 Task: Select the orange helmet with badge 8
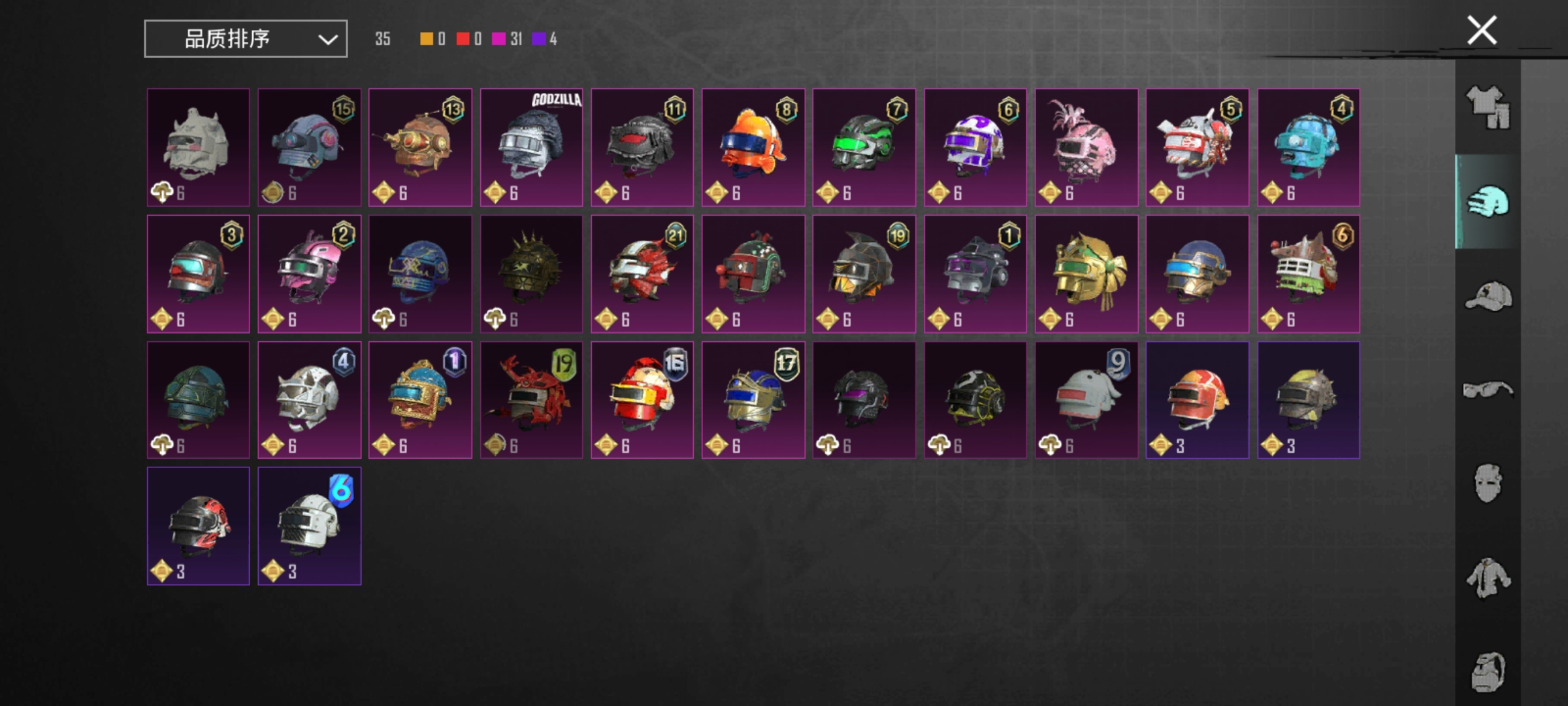[753, 148]
